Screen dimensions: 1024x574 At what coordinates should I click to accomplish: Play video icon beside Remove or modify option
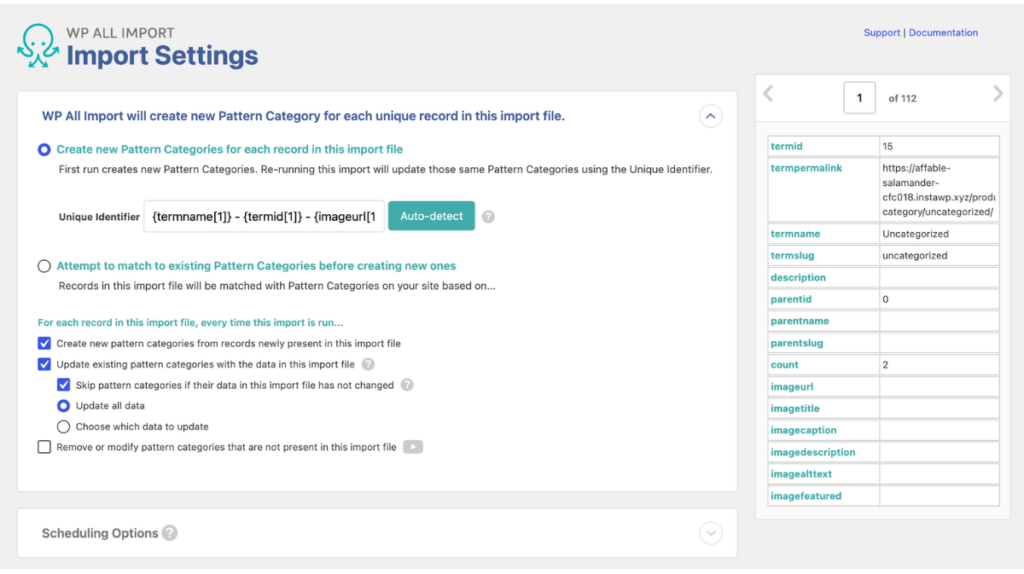point(413,447)
